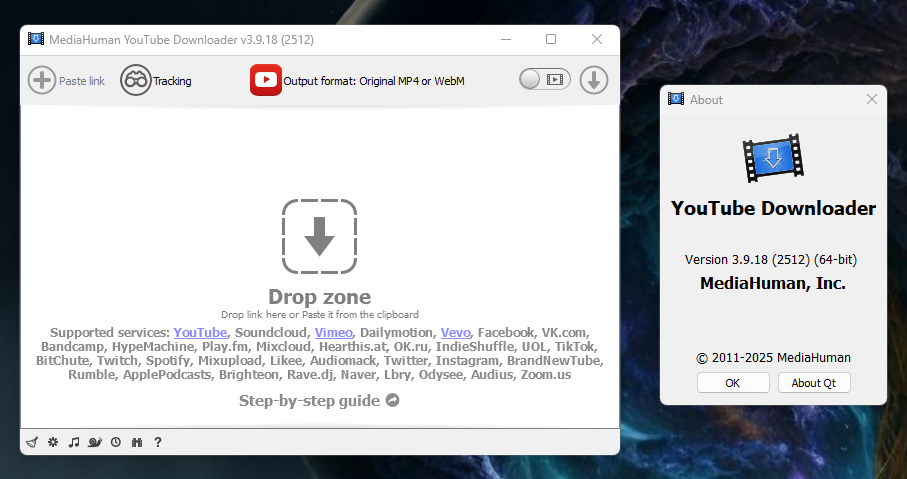
Task: Open the Vevo supported service link
Action: (x=455, y=333)
